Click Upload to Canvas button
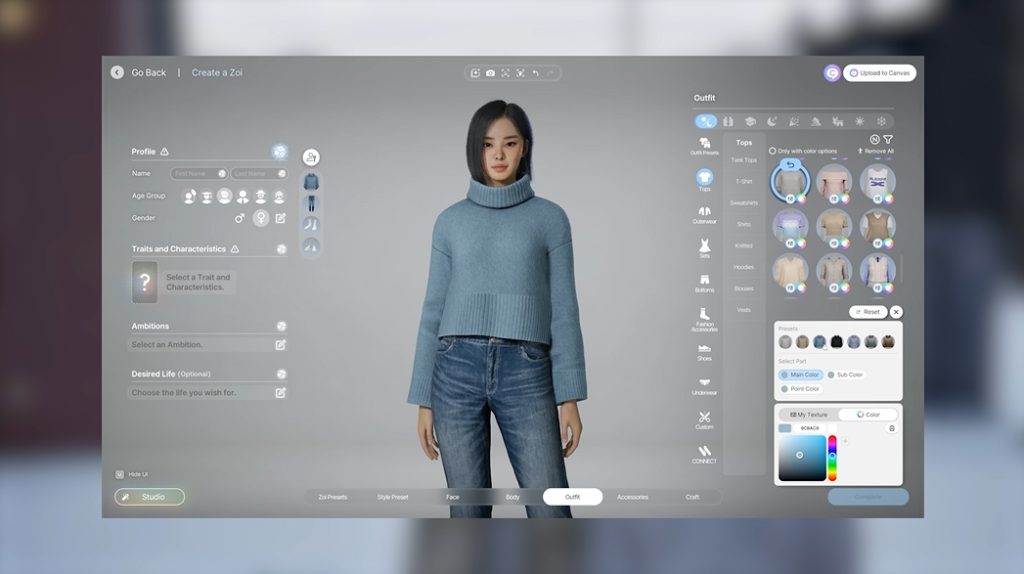The image size is (1024, 574). [x=880, y=73]
